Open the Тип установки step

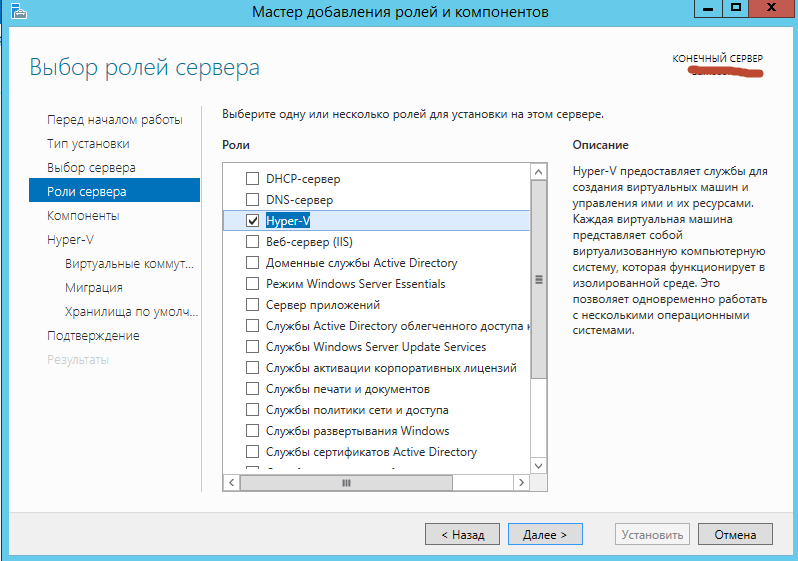[x=88, y=144]
